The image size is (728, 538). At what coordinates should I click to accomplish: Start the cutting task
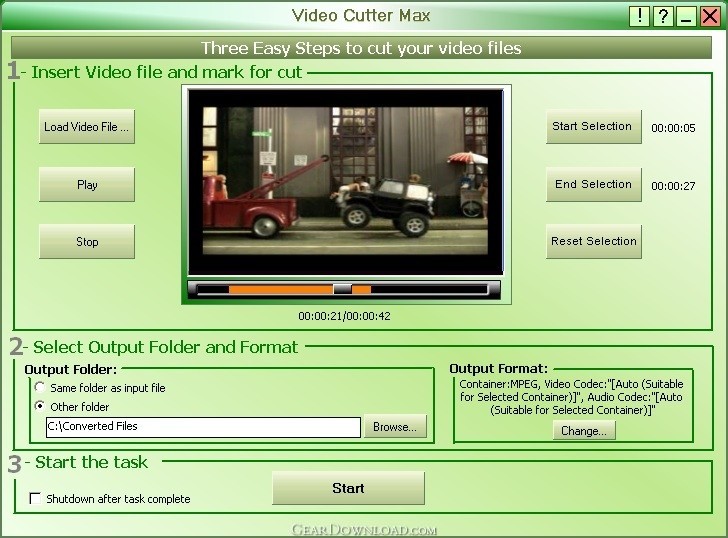pyautogui.click(x=348, y=488)
